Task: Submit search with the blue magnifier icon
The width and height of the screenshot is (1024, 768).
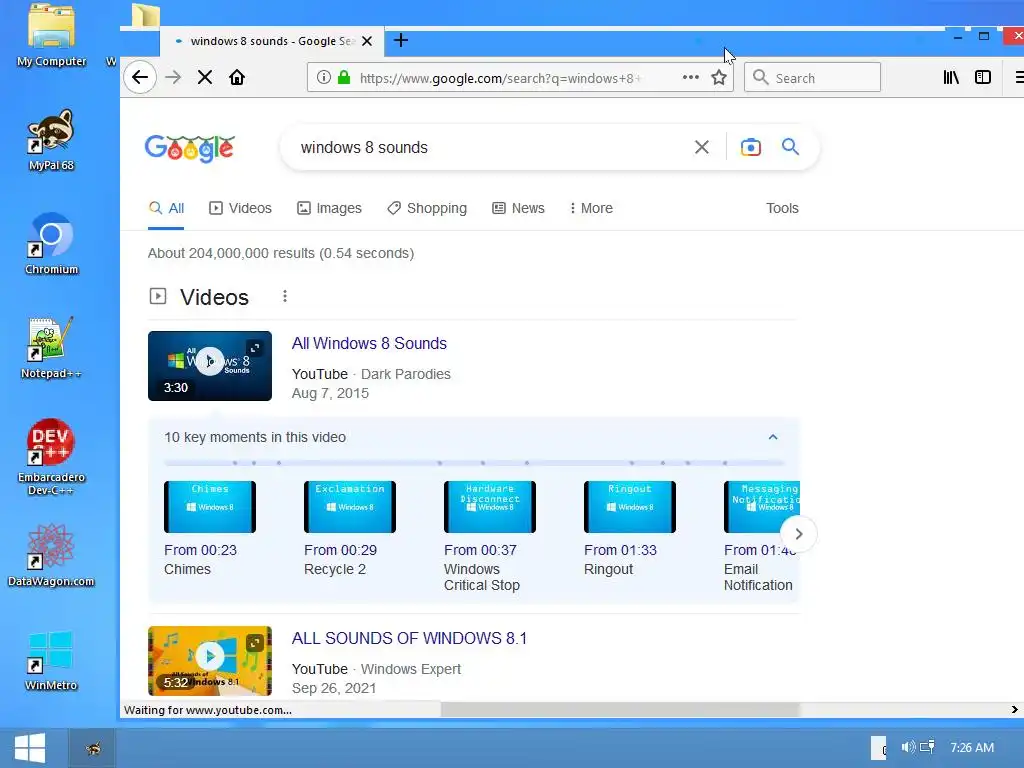Action: click(x=790, y=146)
